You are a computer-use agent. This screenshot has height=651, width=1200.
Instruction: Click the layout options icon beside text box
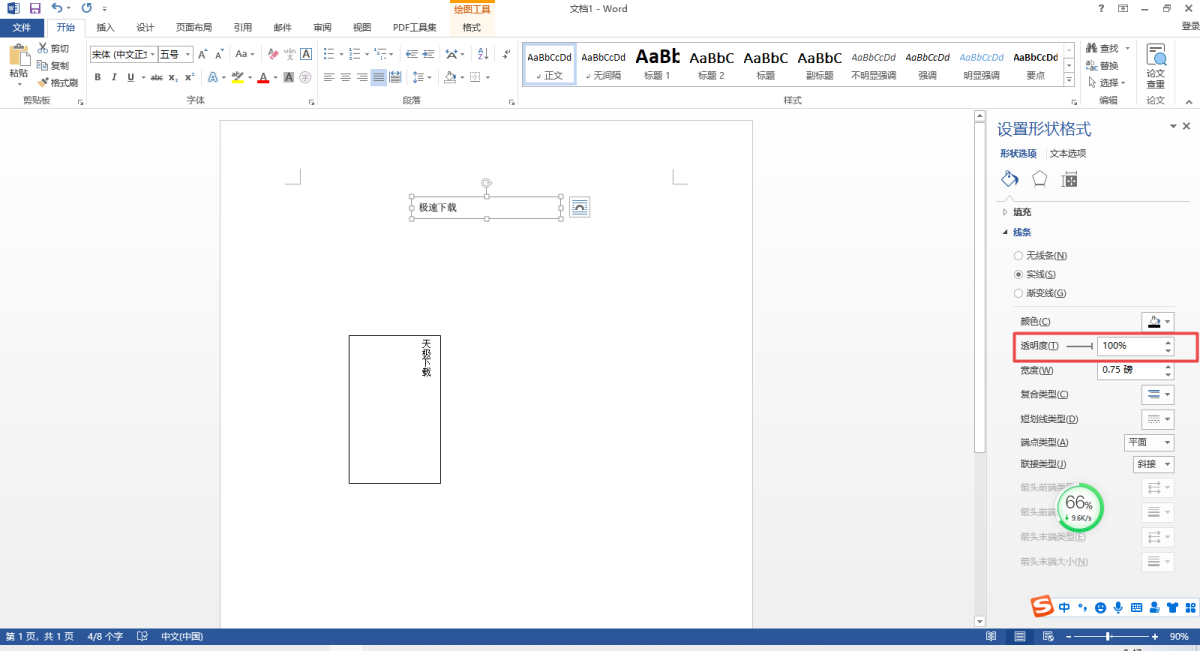tap(580, 207)
